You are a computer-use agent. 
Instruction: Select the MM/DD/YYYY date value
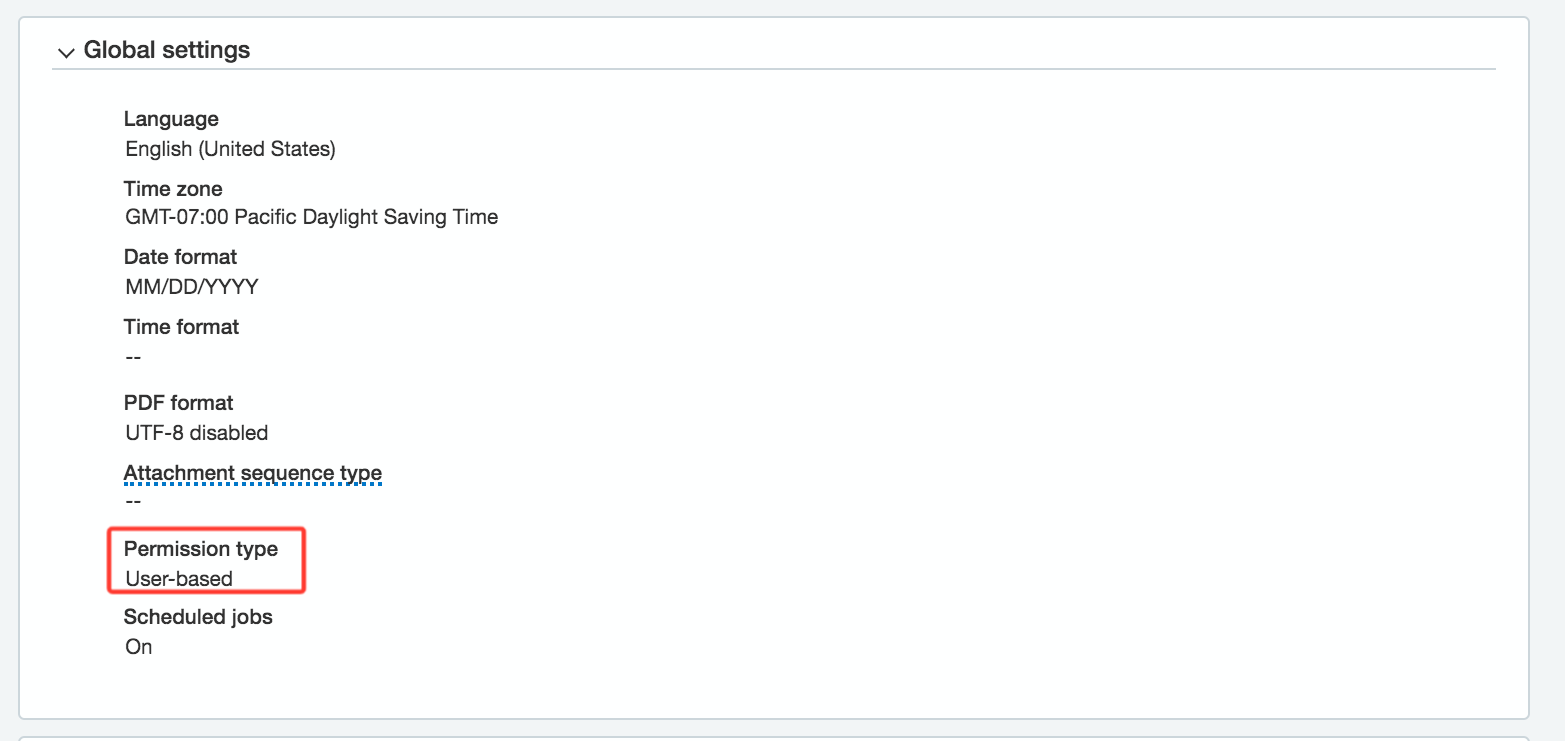pos(190,286)
